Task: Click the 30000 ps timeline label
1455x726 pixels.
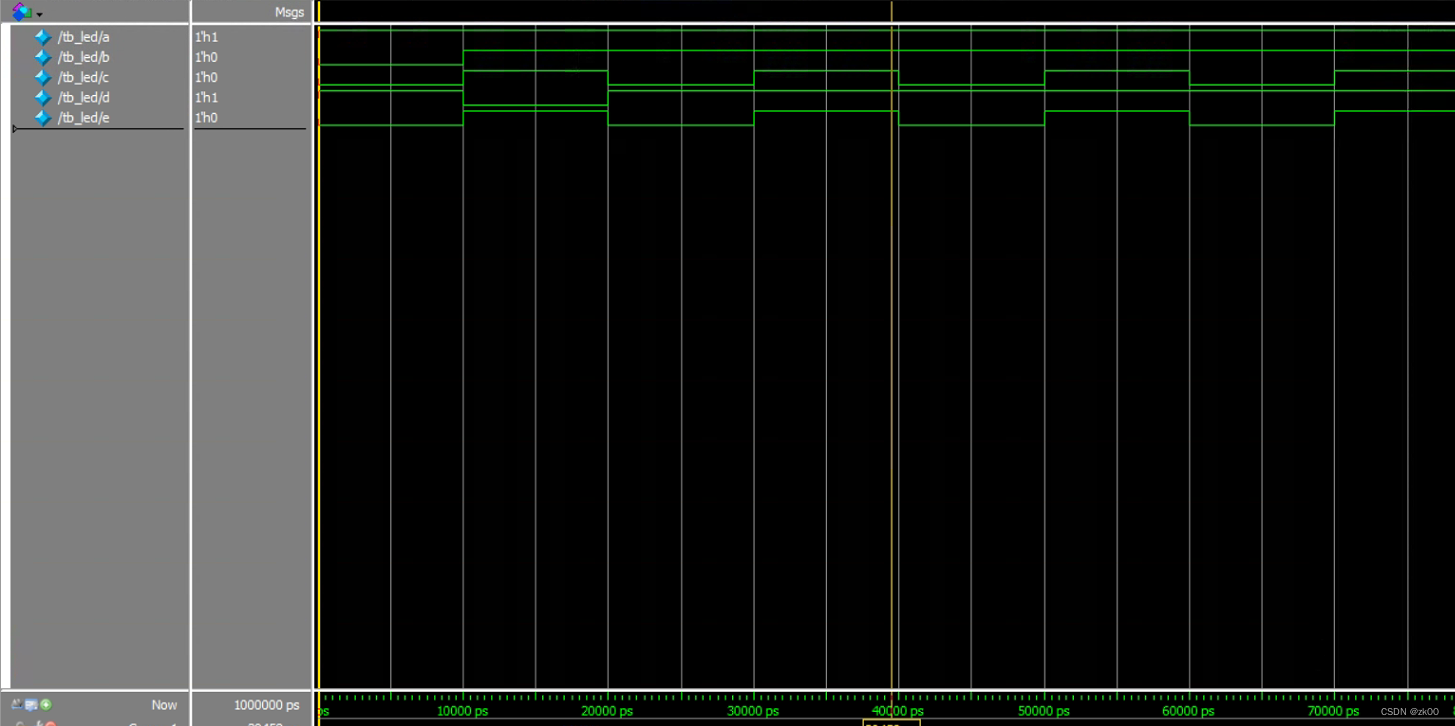Action: tap(752, 711)
